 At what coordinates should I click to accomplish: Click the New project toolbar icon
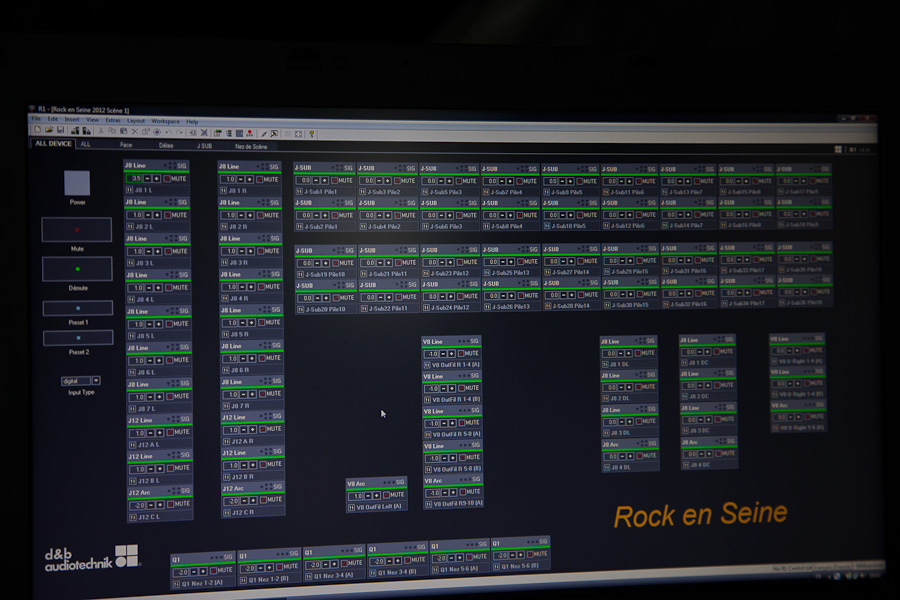tap(37, 130)
